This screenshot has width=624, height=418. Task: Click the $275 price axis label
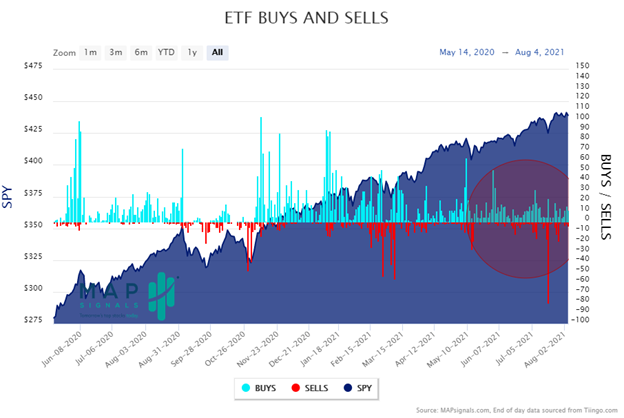pyautogui.click(x=33, y=320)
